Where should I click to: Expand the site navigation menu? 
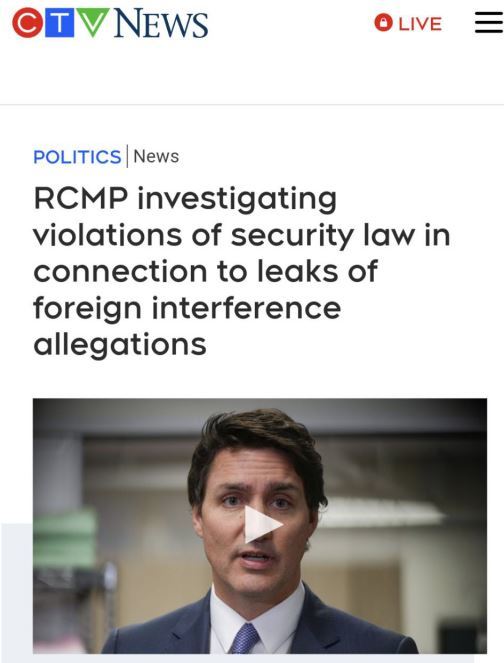[x=489, y=22]
